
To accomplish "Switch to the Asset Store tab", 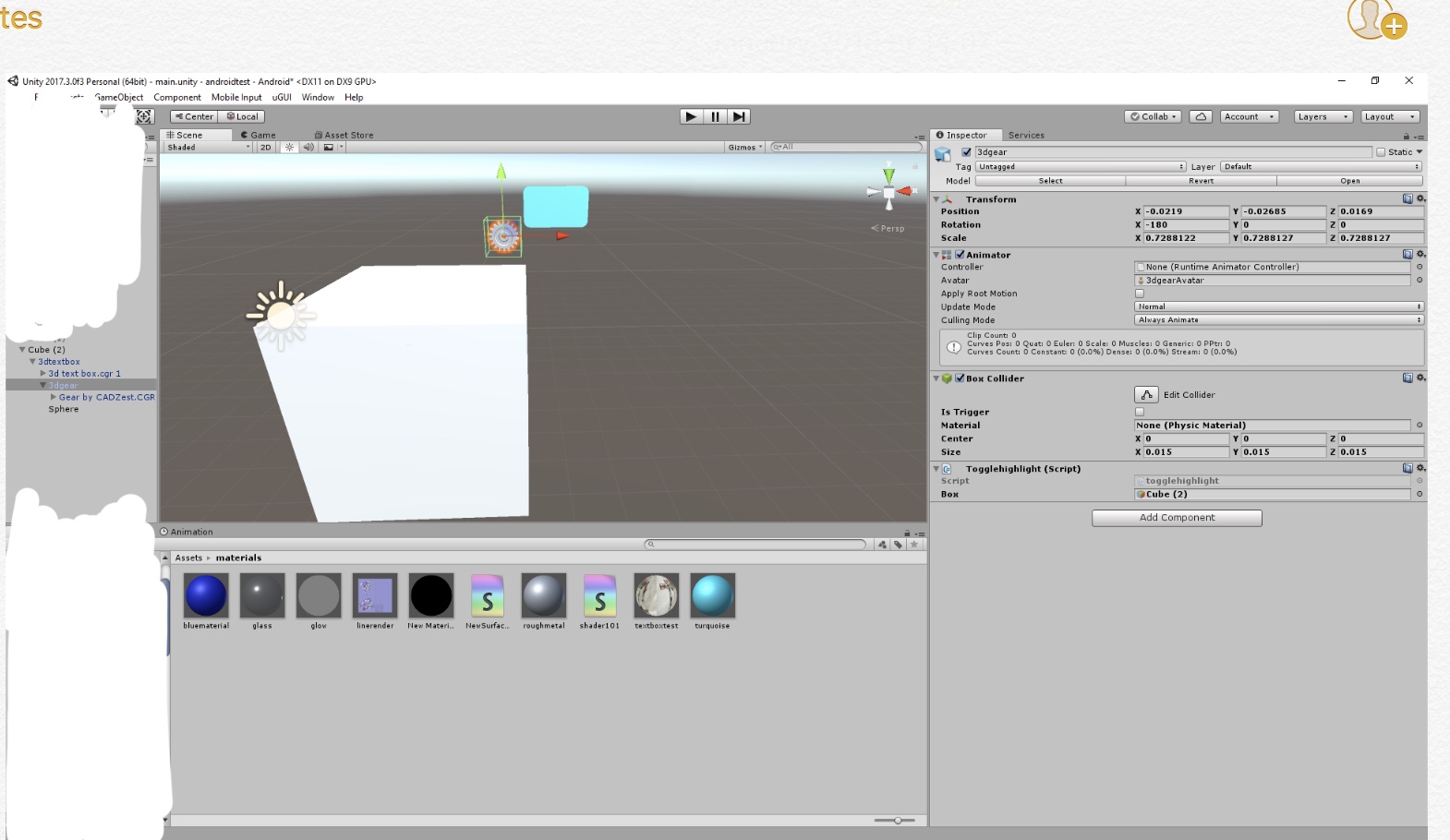I will pos(344,135).
